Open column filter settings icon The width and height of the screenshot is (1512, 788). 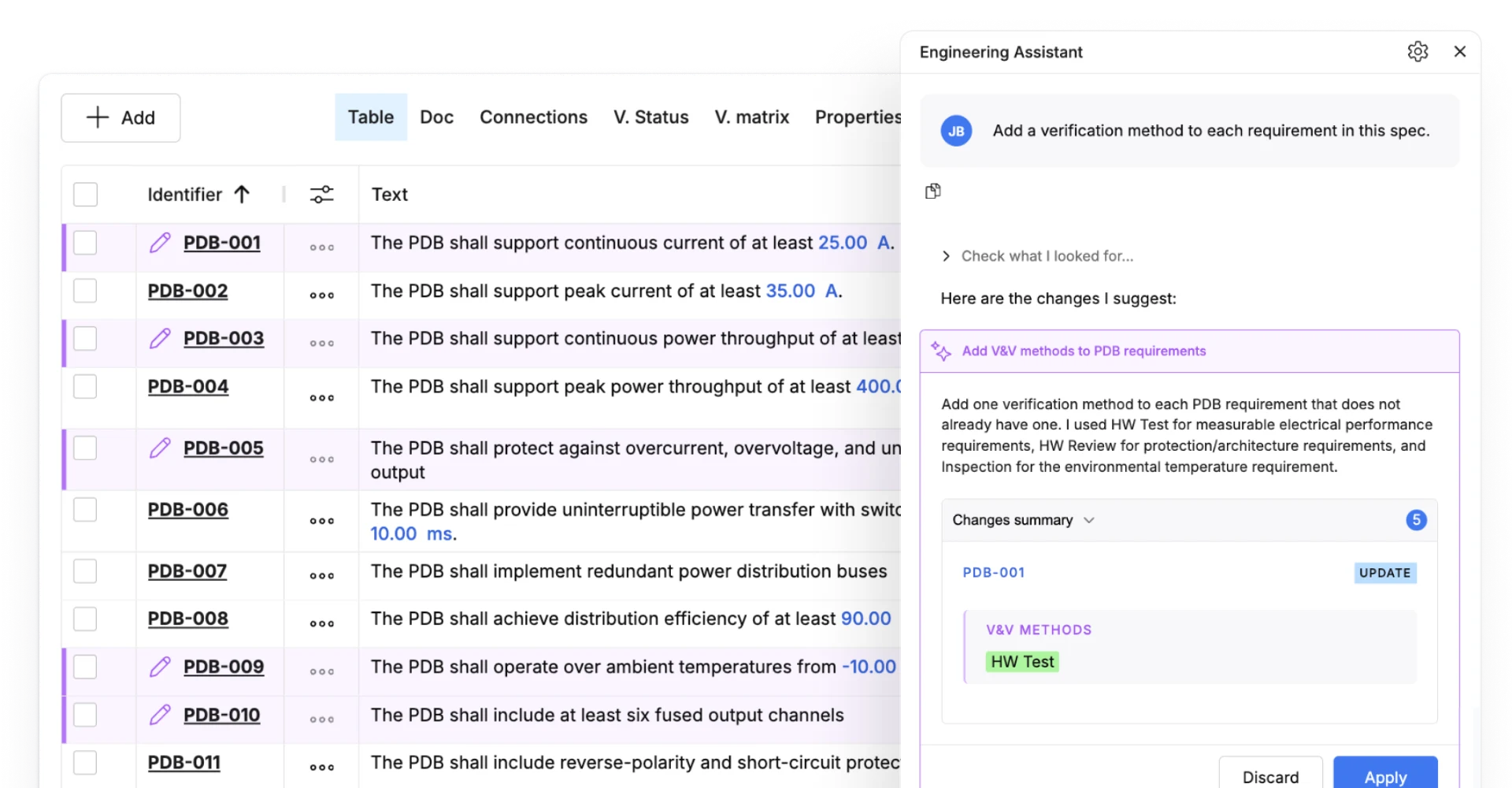[x=321, y=194]
